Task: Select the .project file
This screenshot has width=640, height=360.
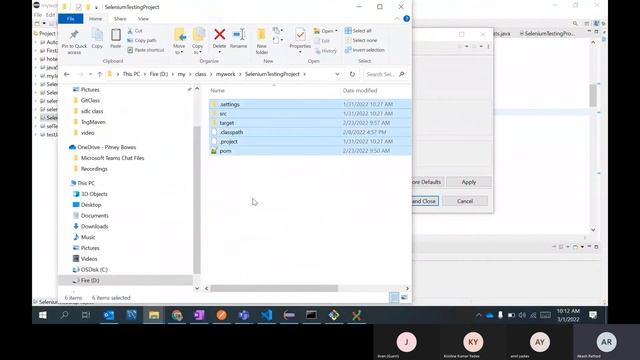Action: click(x=309, y=142)
